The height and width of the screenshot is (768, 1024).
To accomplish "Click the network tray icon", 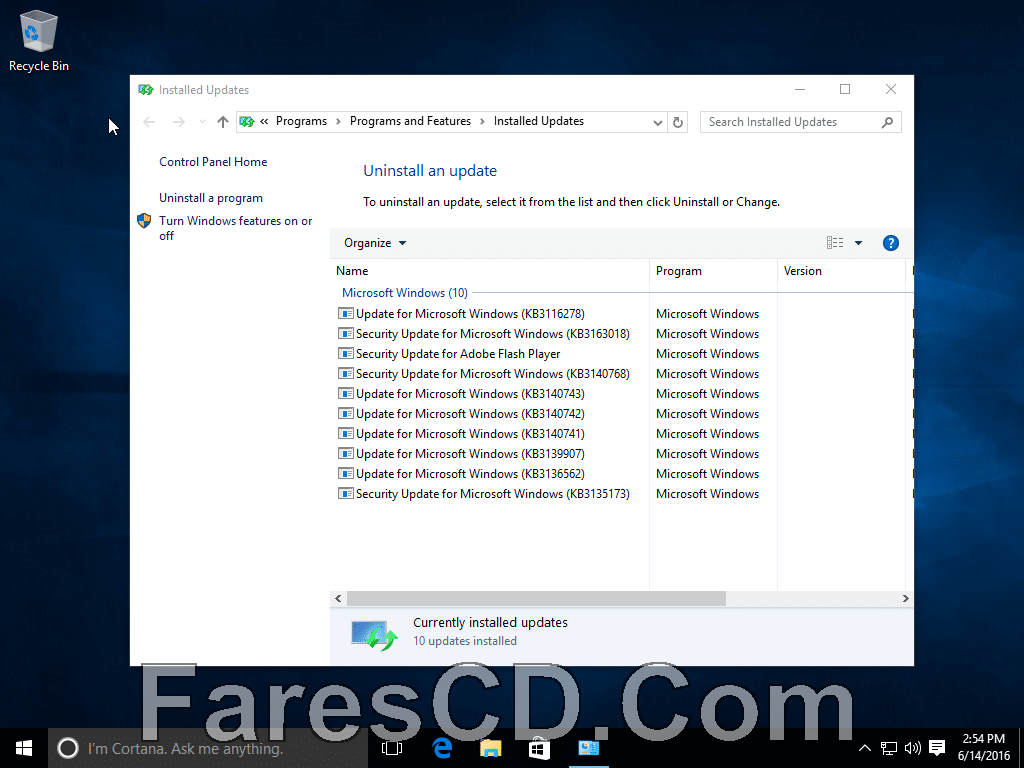I will point(889,748).
